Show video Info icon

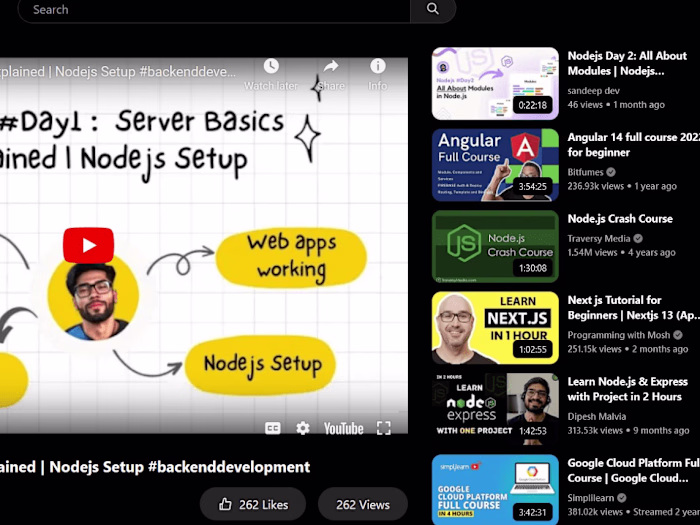click(378, 75)
